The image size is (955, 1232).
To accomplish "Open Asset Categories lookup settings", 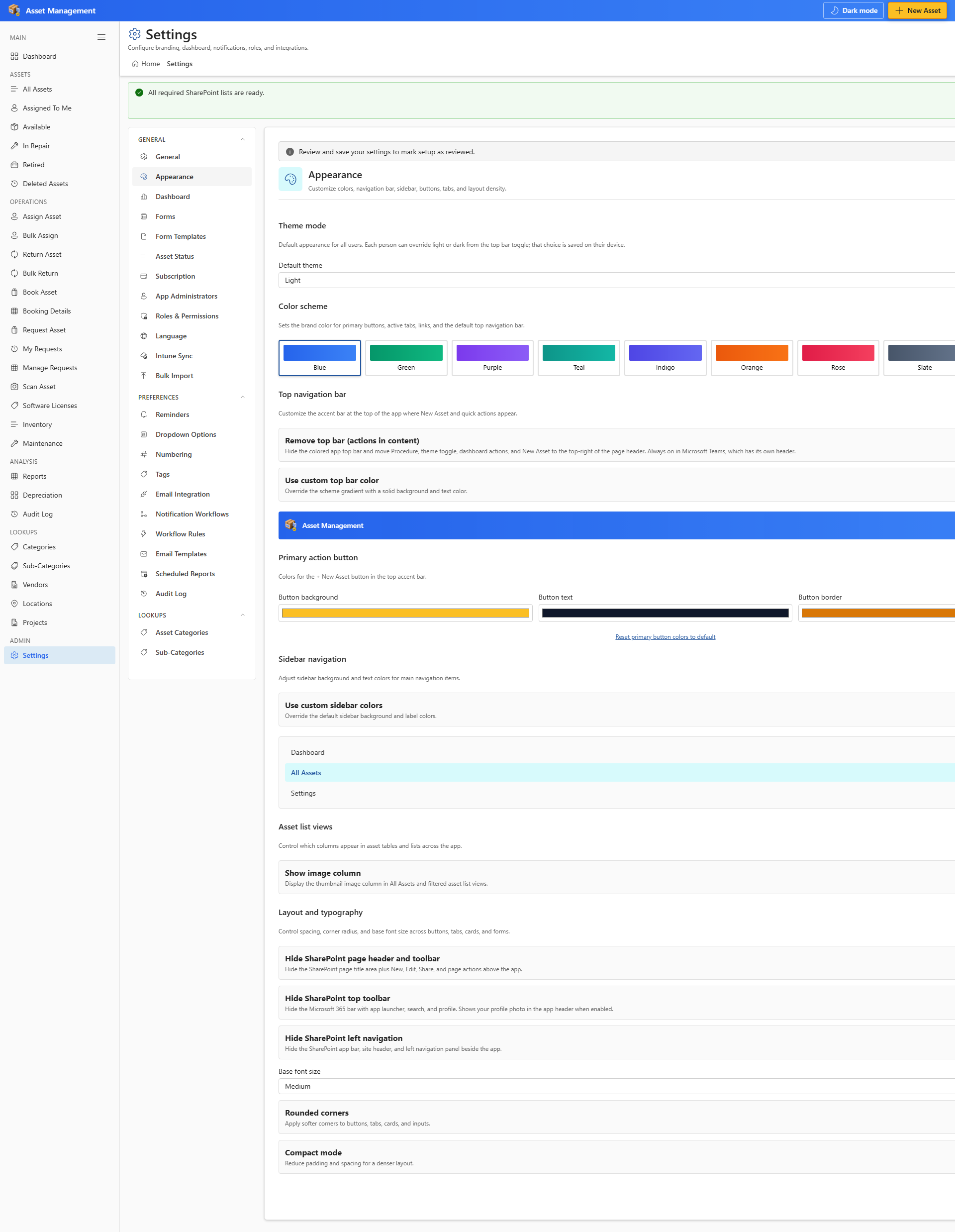I will coord(191,632).
